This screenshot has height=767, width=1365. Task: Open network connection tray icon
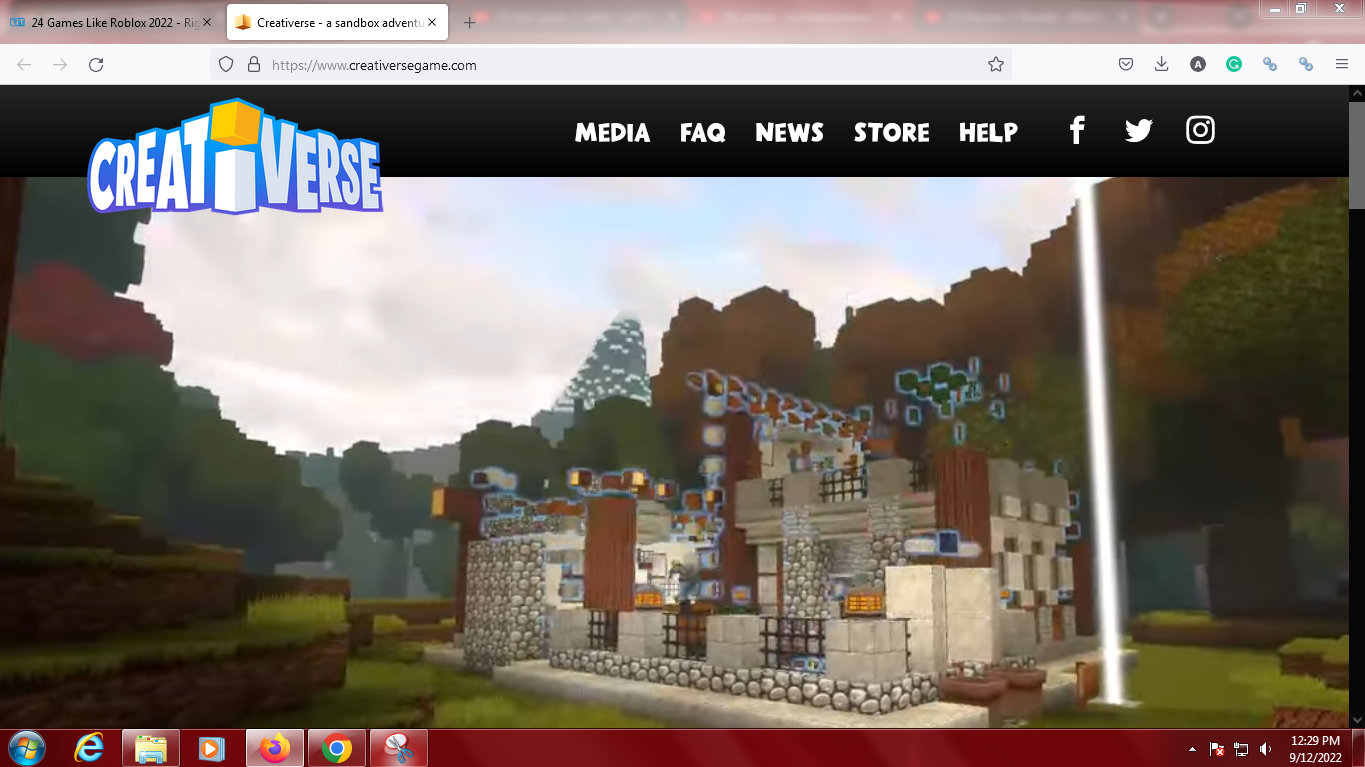1241,749
